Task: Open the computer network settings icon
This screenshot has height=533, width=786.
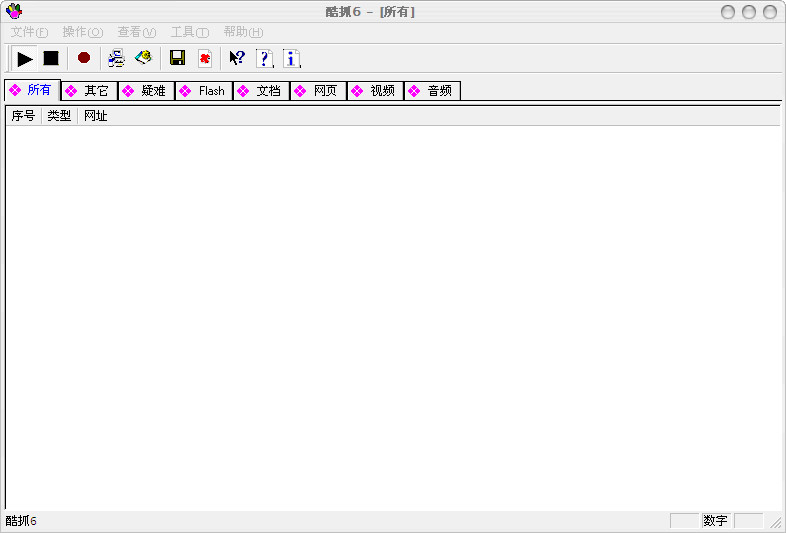Action: coord(116,58)
